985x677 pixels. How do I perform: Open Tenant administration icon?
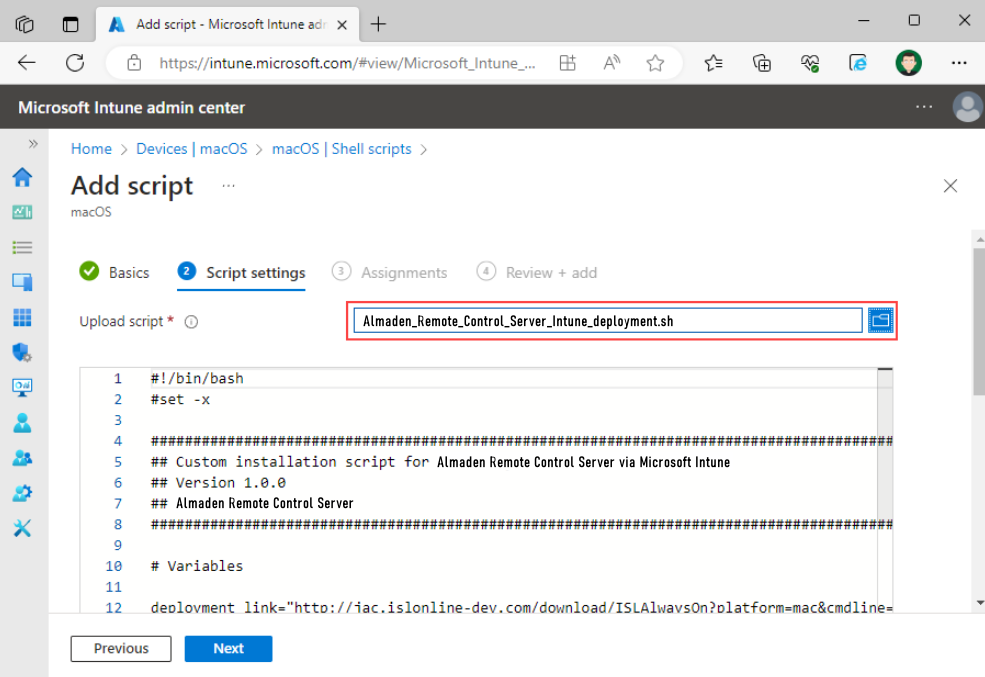tap(22, 493)
